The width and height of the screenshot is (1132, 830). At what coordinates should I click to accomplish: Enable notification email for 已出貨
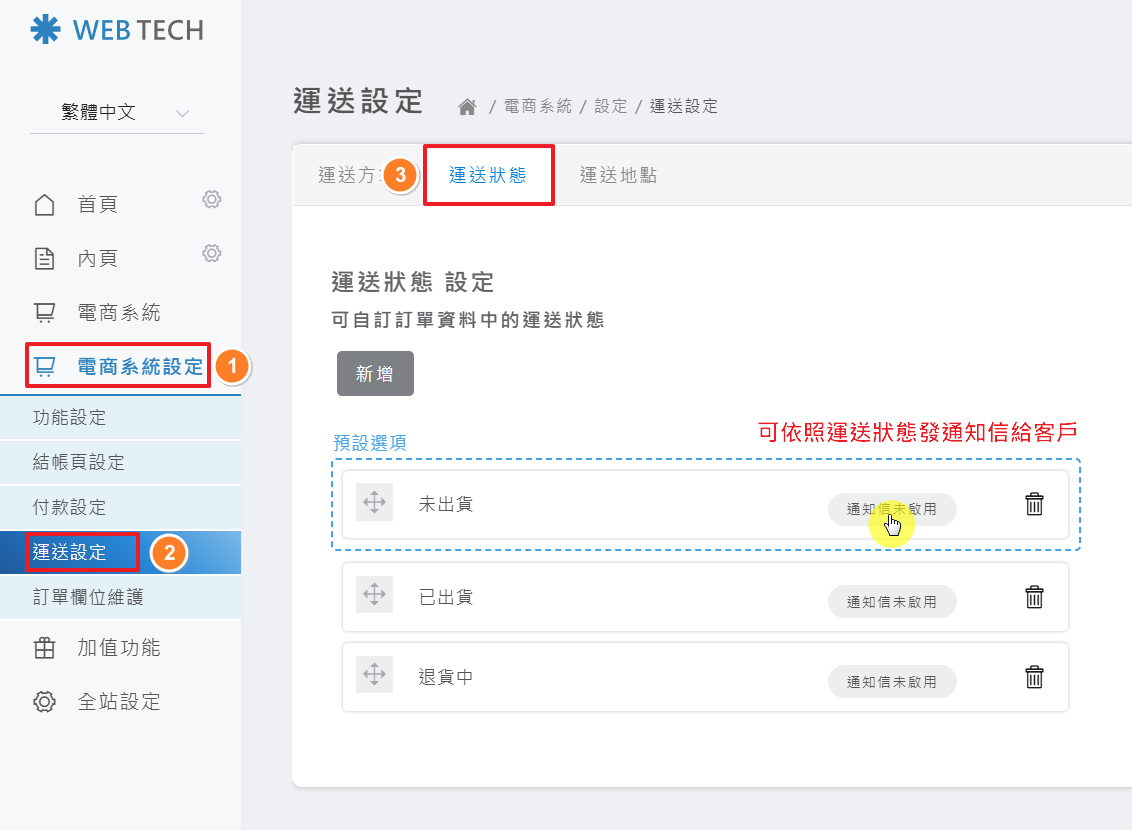coord(891,601)
